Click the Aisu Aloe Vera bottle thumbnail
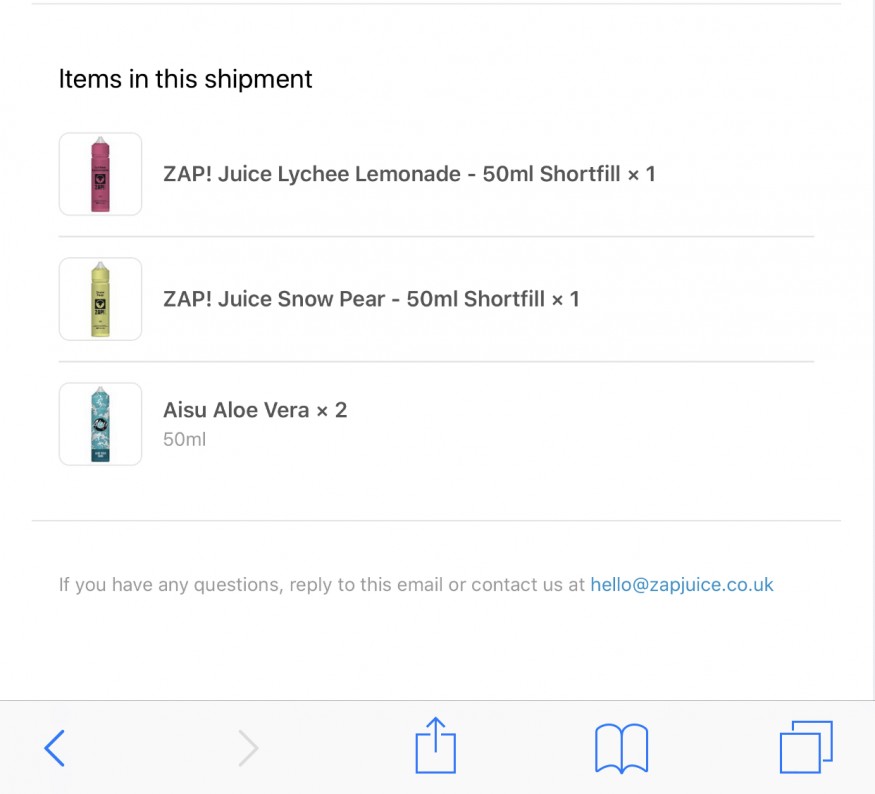This screenshot has width=875, height=794. [x=100, y=424]
